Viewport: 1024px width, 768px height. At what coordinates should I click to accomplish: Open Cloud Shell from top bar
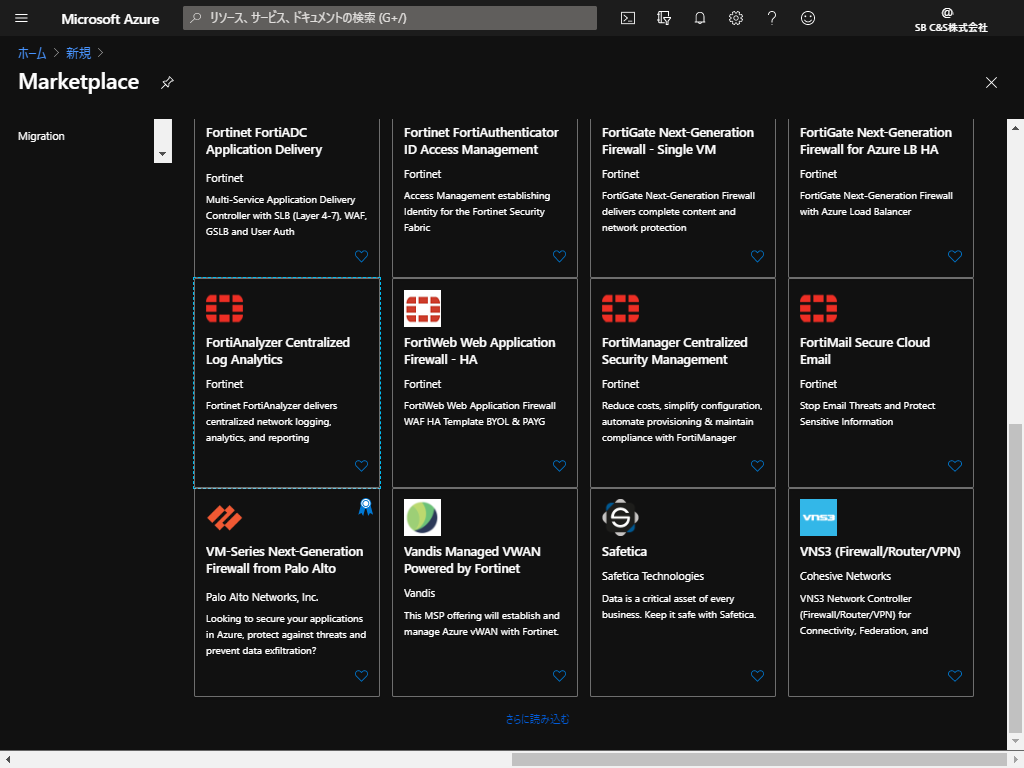pos(628,18)
